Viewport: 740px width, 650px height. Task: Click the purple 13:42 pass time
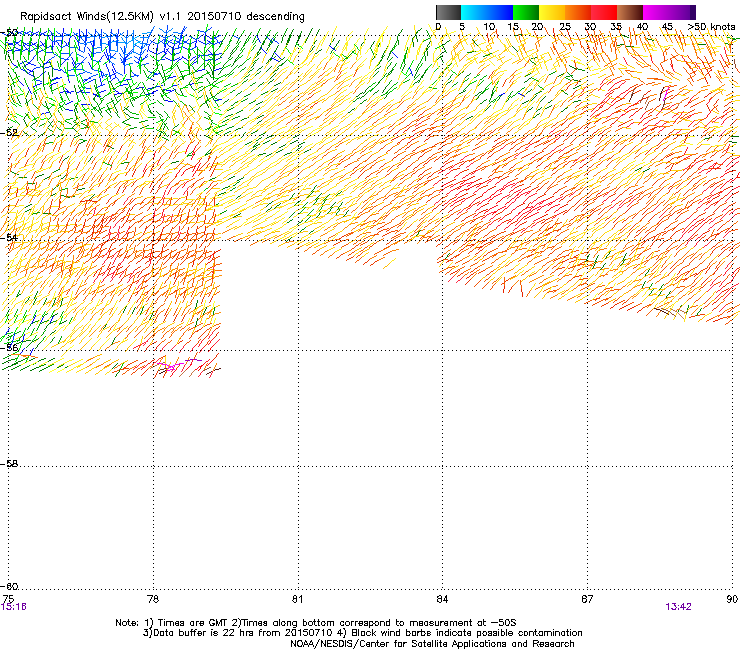pyautogui.click(x=678, y=607)
